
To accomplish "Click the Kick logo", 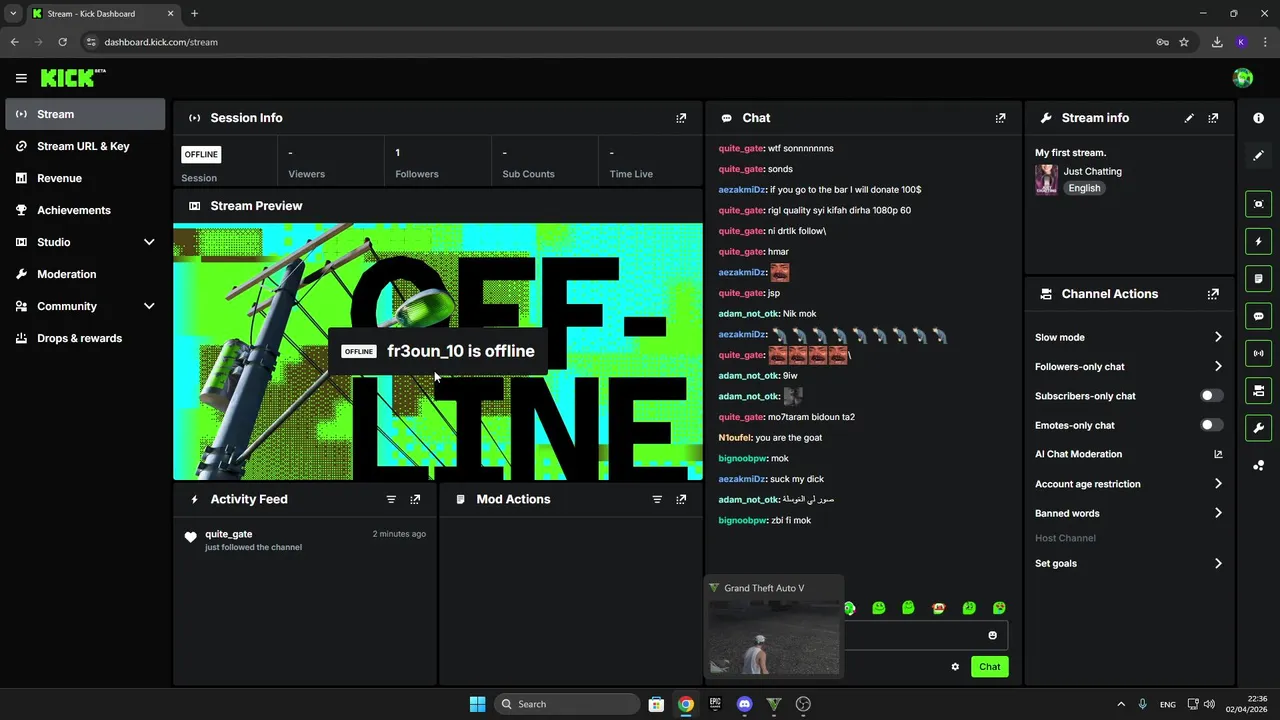I will tap(72, 78).
